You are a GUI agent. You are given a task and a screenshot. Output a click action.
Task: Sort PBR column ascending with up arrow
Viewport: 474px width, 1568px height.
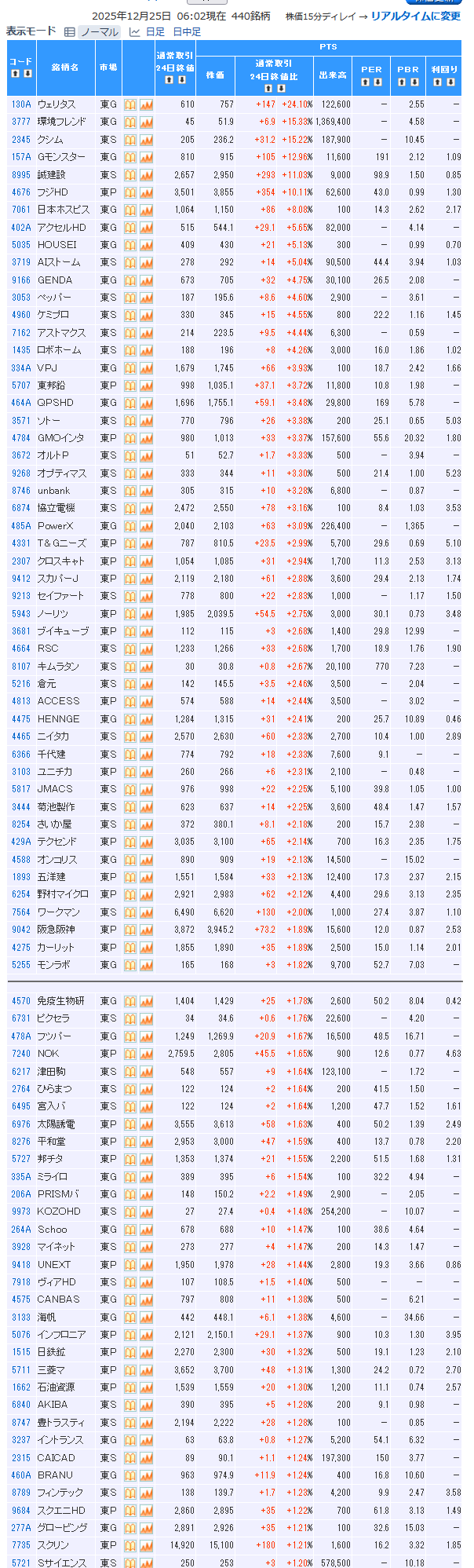pyautogui.click(x=402, y=82)
